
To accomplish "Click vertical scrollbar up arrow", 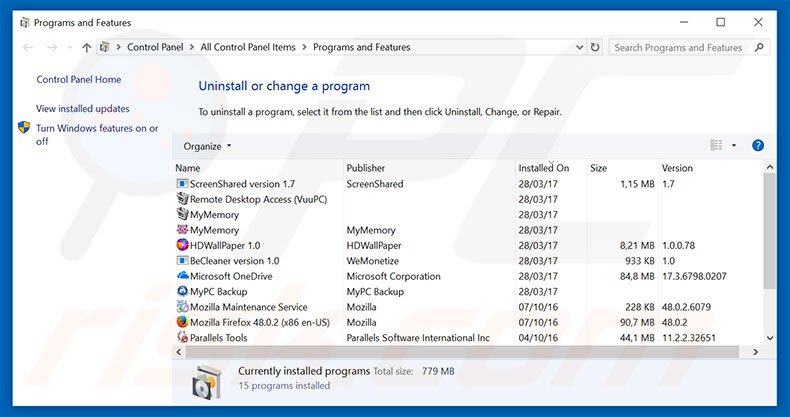I will pyautogui.click(x=770, y=167).
